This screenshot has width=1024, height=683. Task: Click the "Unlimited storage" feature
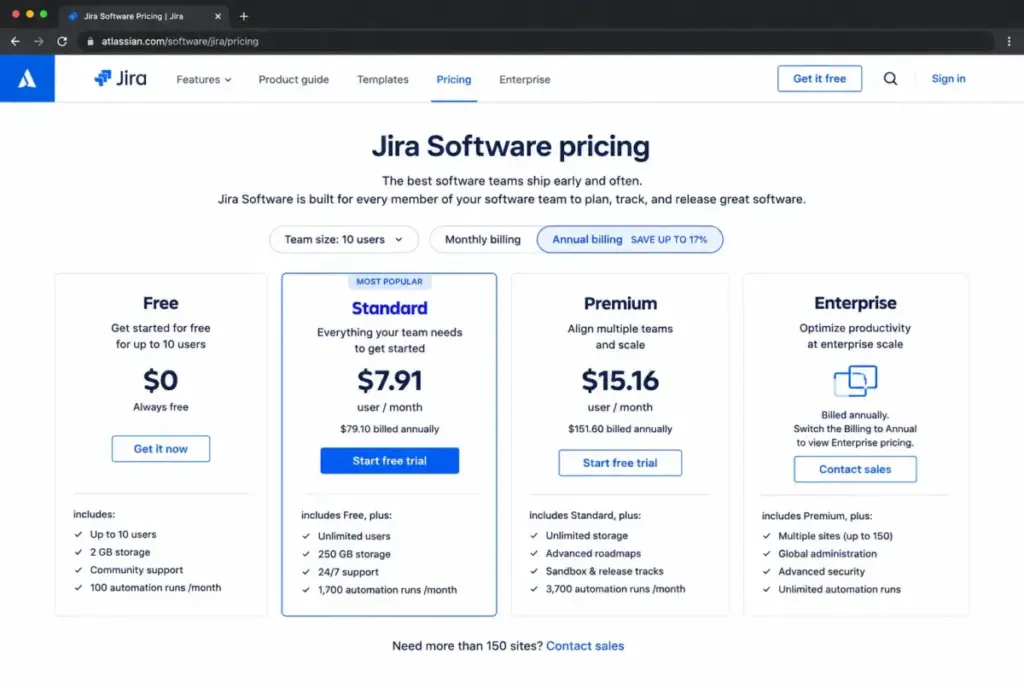click(586, 535)
